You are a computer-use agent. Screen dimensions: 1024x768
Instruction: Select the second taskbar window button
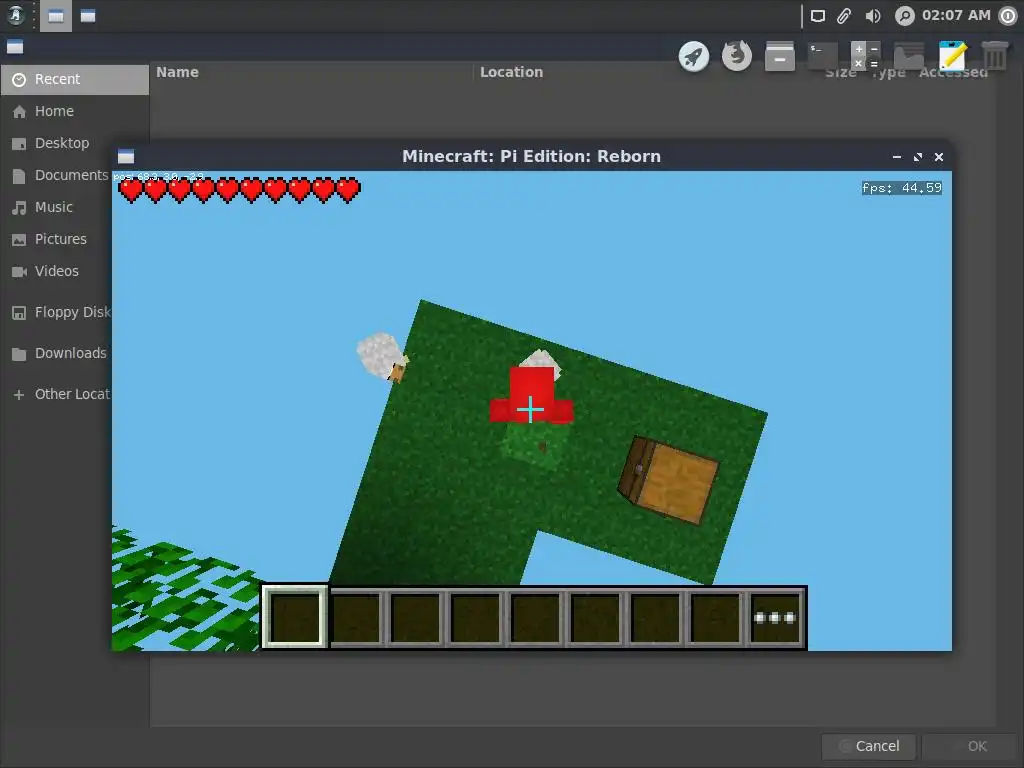pos(88,16)
